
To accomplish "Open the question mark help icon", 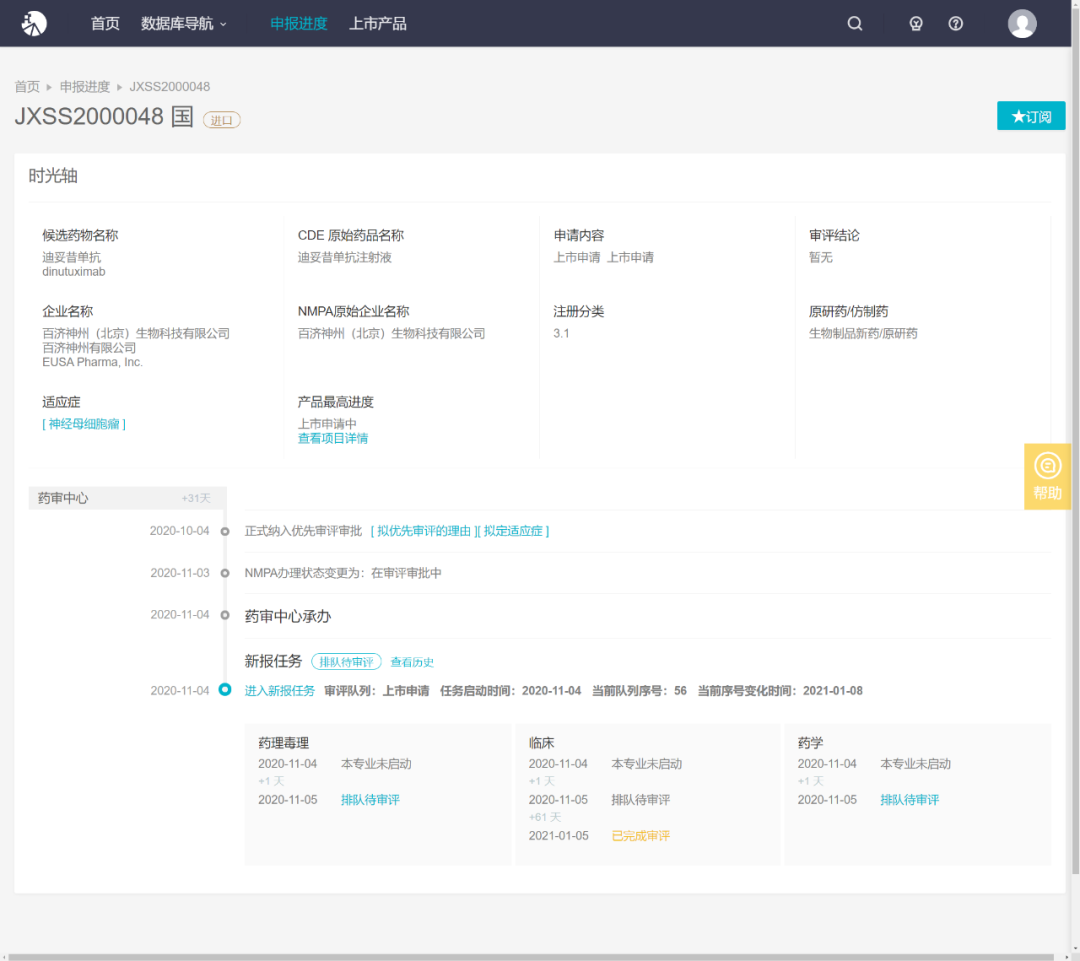I will [x=955, y=23].
